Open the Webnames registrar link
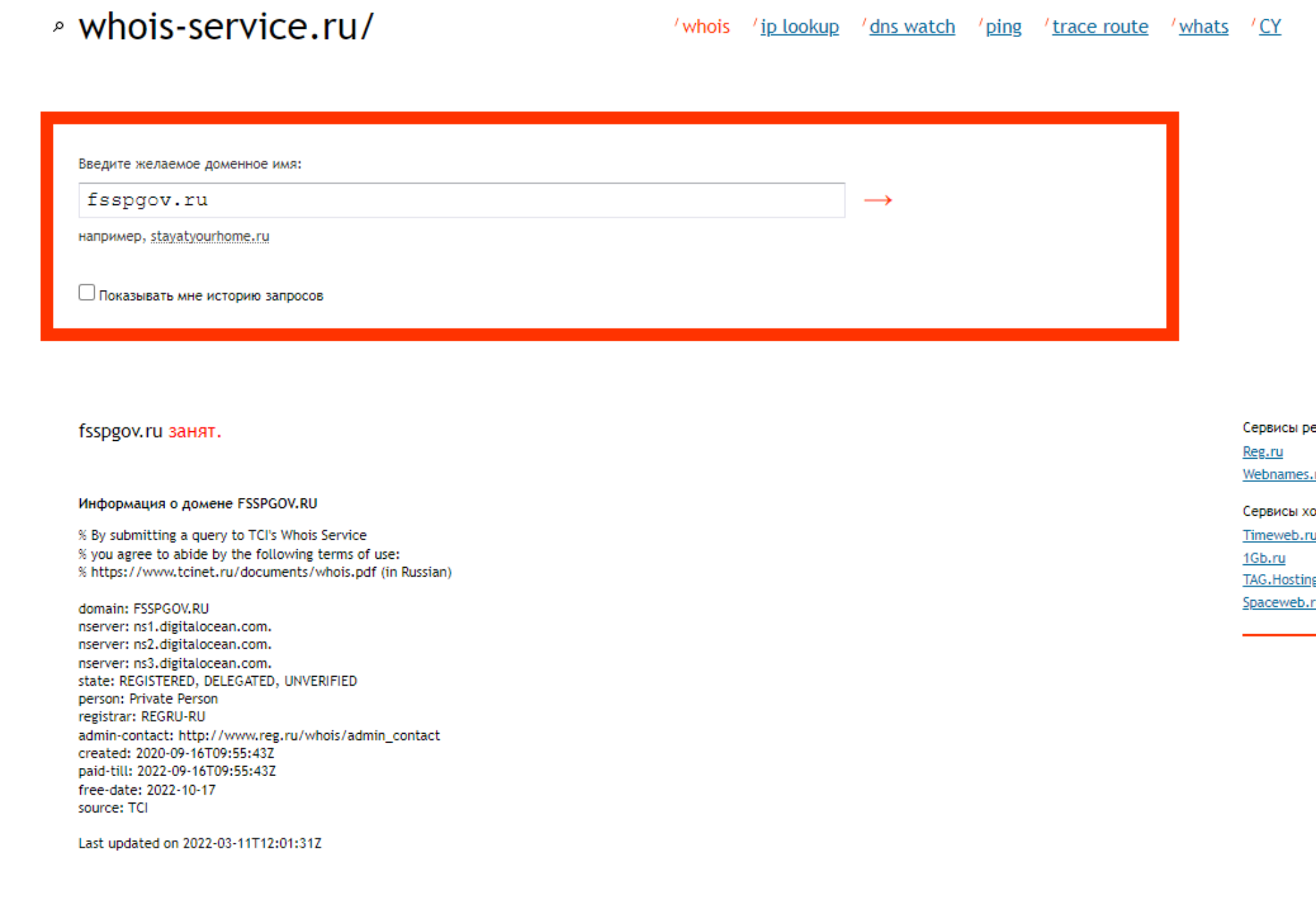Screen dimensions: 1316x914 (1278, 474)
